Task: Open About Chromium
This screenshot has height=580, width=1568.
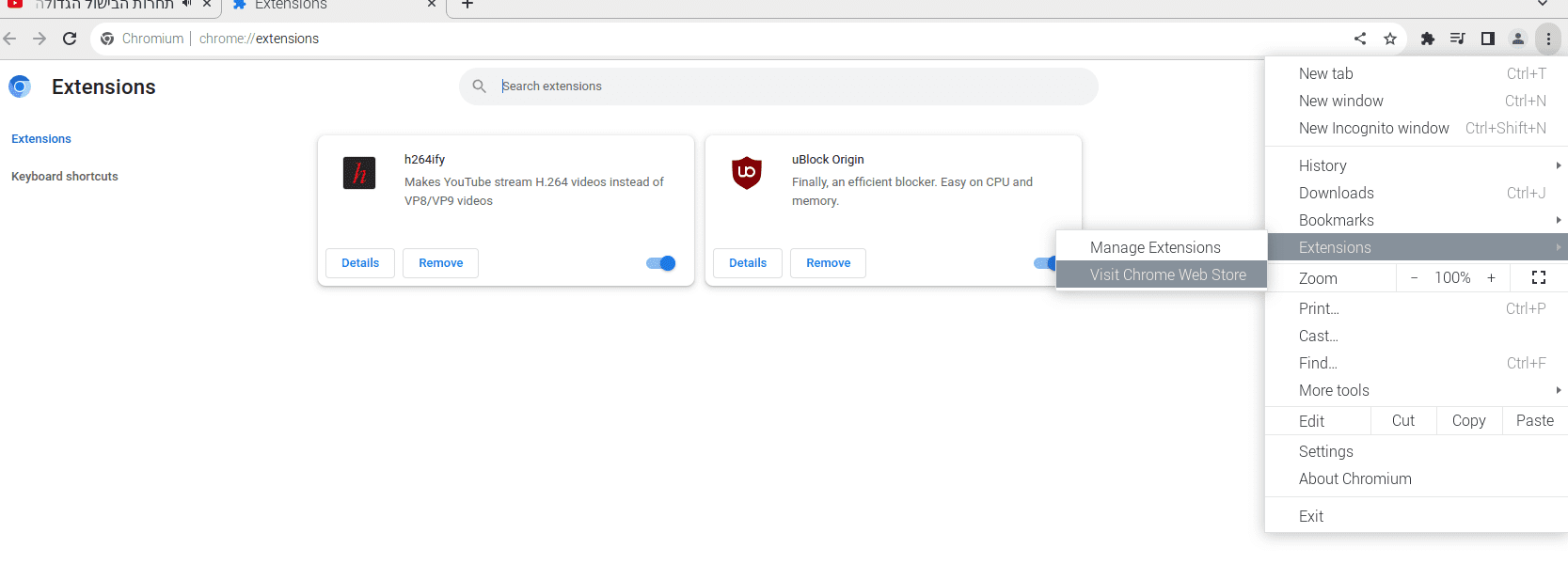Action: tap(1418, 478)
